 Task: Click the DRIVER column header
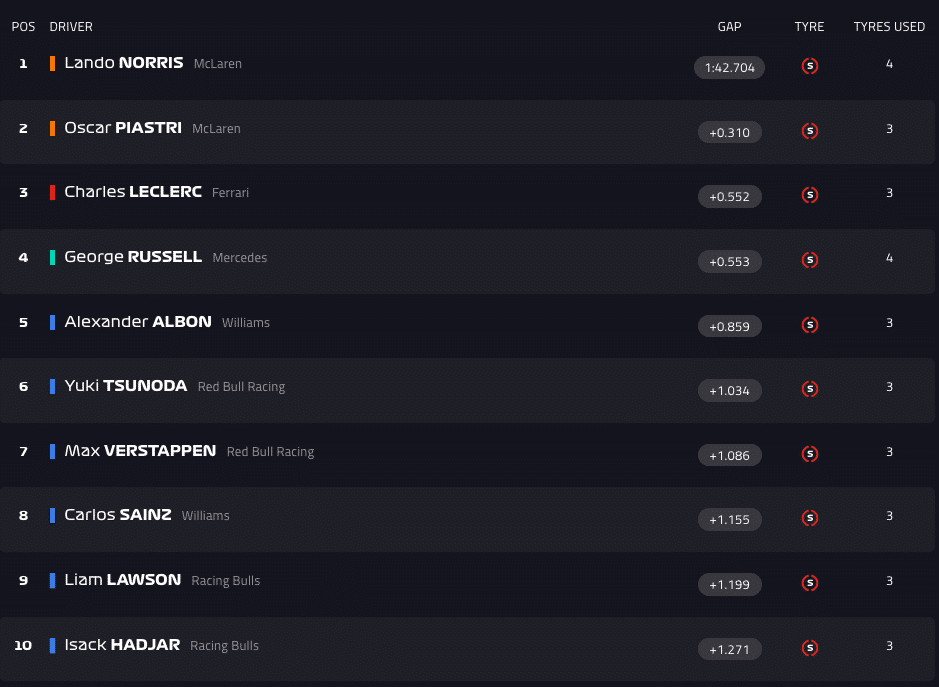click(71, 27)
